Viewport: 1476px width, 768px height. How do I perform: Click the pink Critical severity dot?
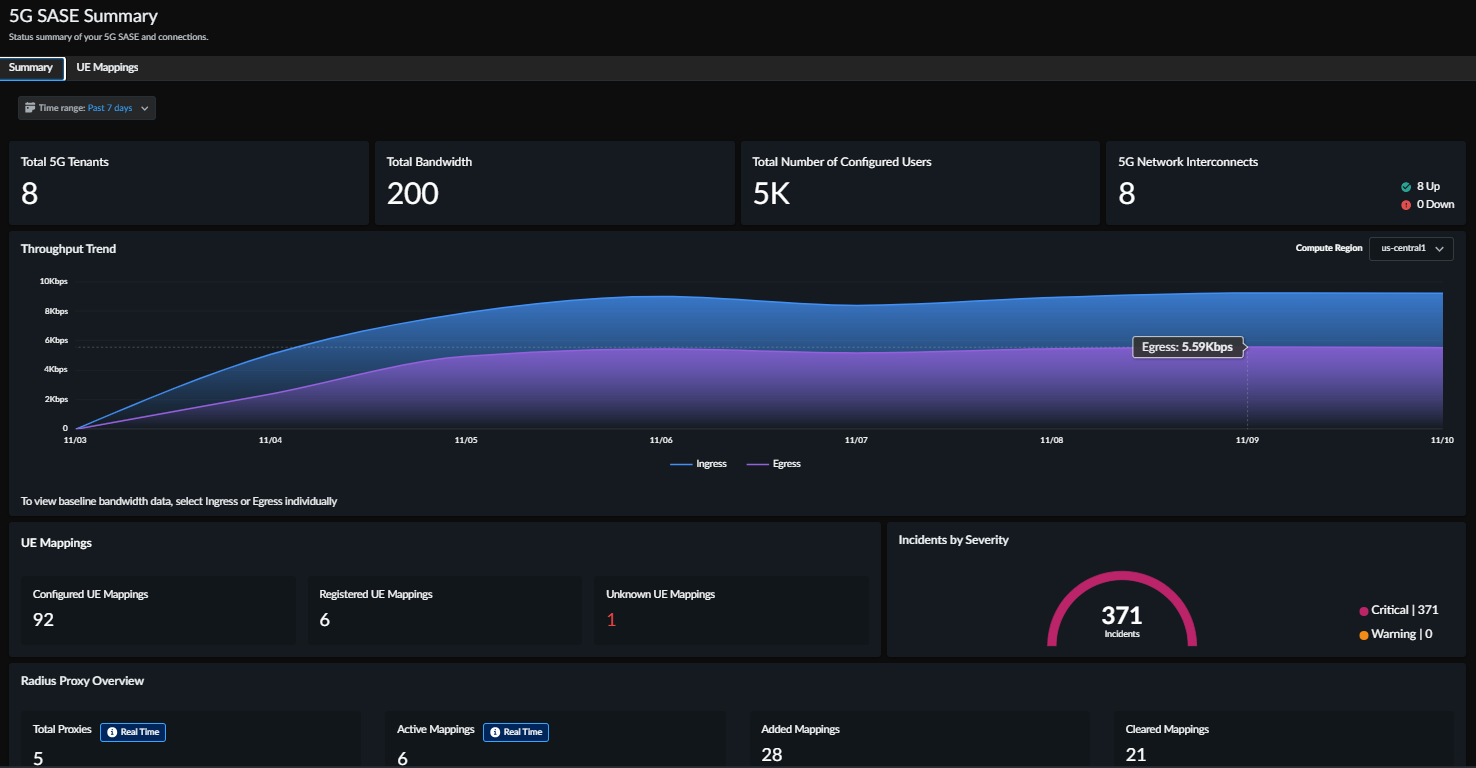click(1364, 611)
